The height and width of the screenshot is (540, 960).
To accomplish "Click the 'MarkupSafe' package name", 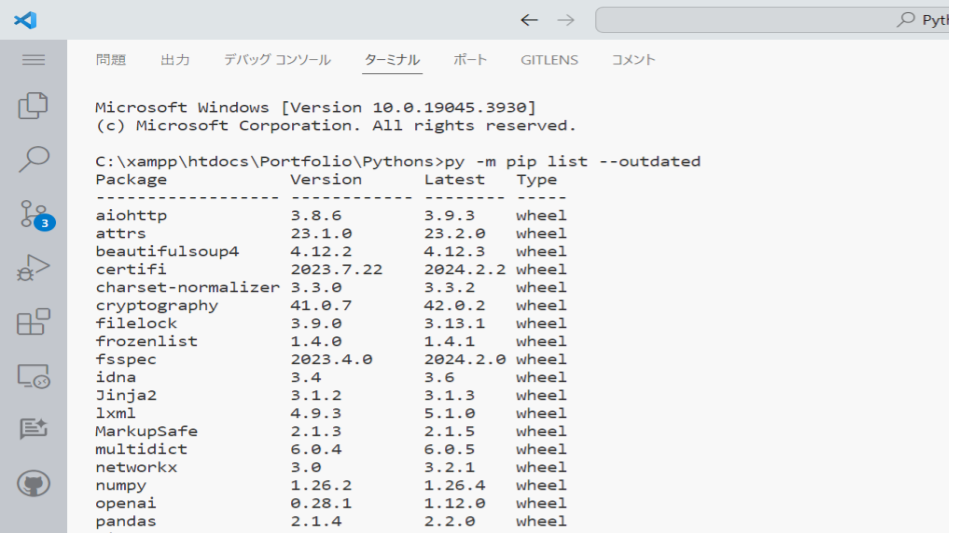I will point(146,431).
